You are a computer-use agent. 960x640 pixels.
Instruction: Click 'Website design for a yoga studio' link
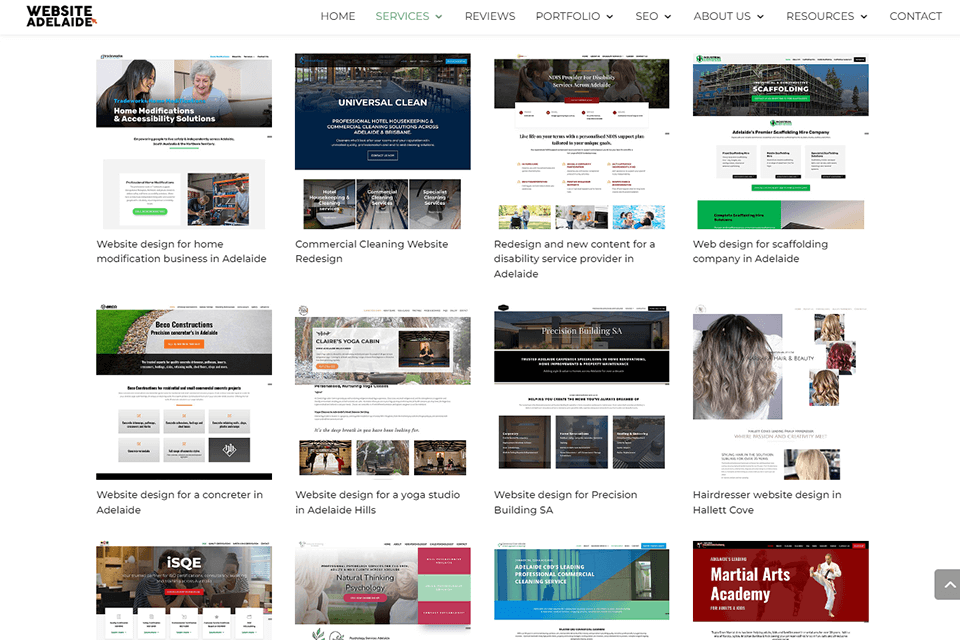(377, 502)
